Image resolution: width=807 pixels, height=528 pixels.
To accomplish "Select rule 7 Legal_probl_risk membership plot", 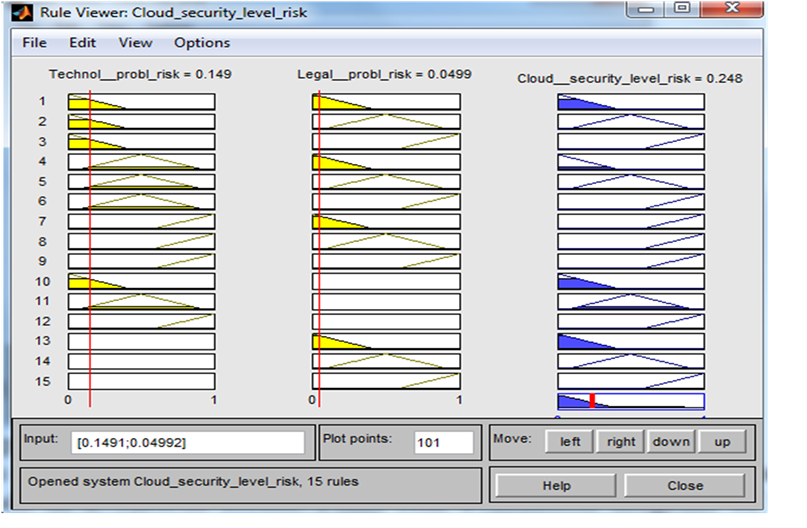I will [x=386, y=222].
